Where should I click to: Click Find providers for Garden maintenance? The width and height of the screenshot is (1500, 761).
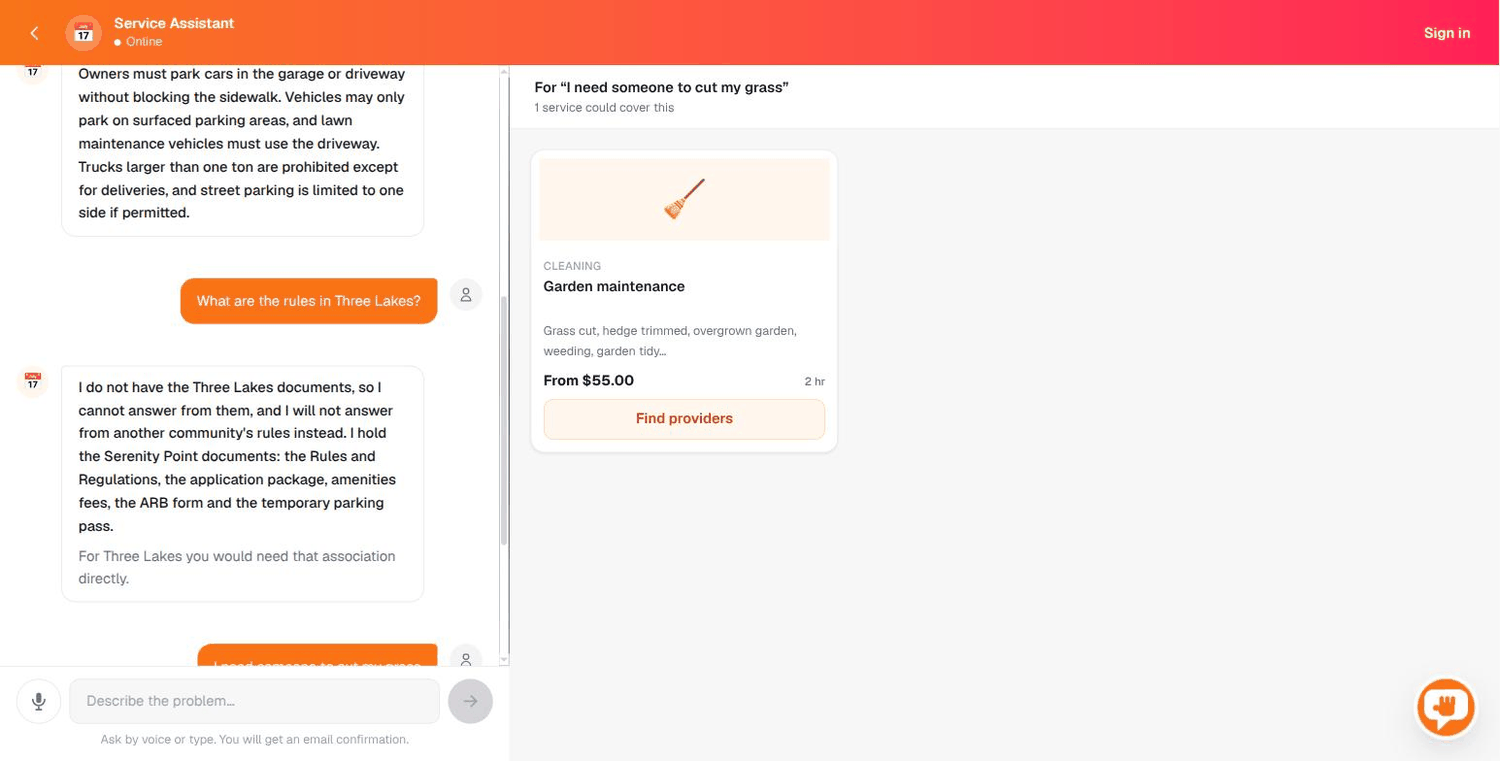point(684,419)
